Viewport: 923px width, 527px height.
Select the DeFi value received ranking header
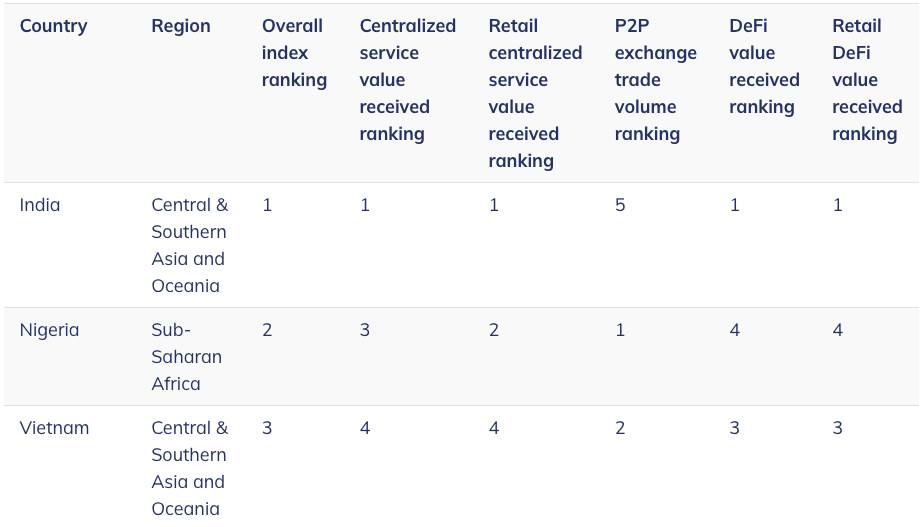click(764, 66)
